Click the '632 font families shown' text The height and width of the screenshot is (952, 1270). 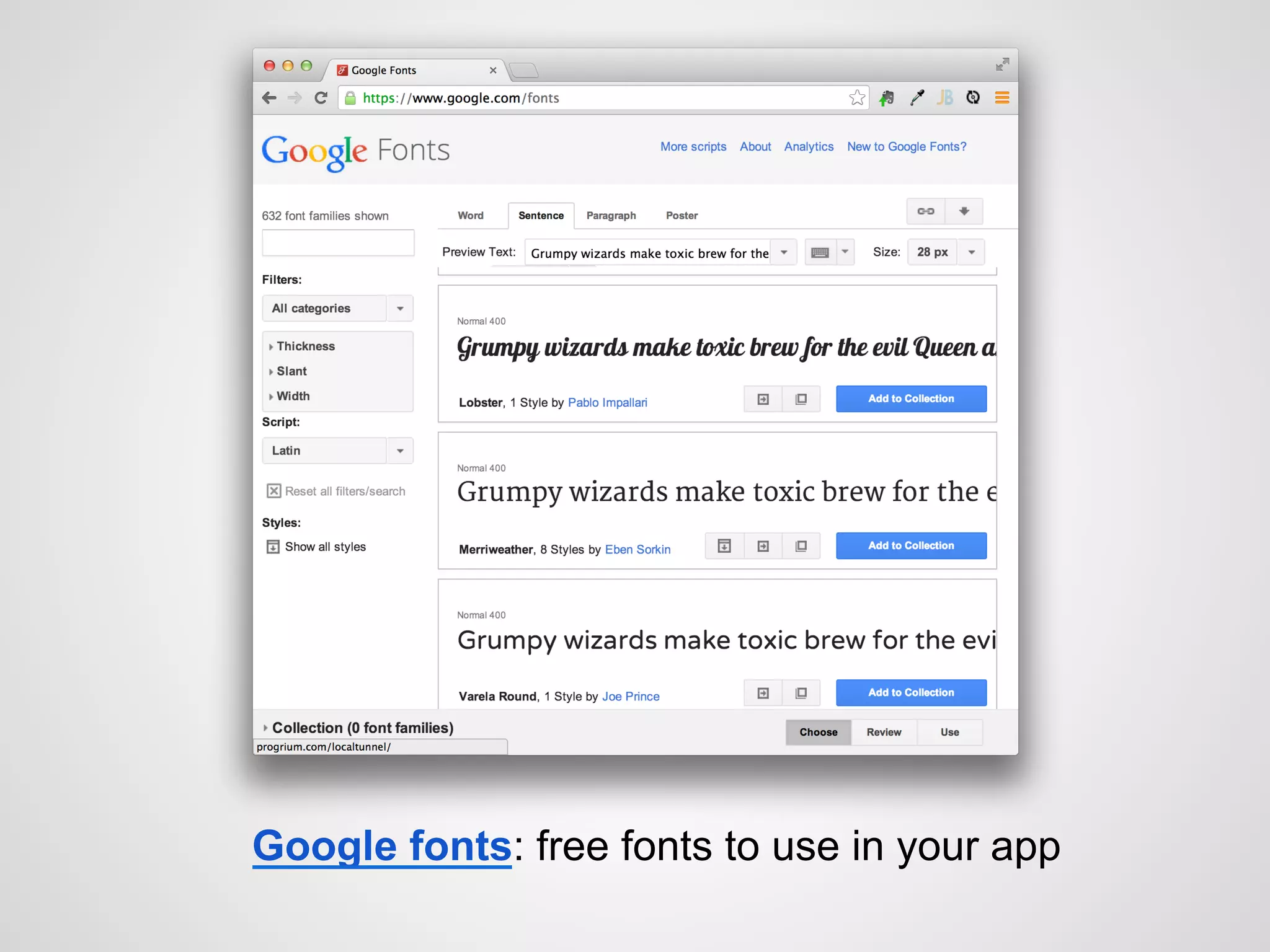point(325,216)
